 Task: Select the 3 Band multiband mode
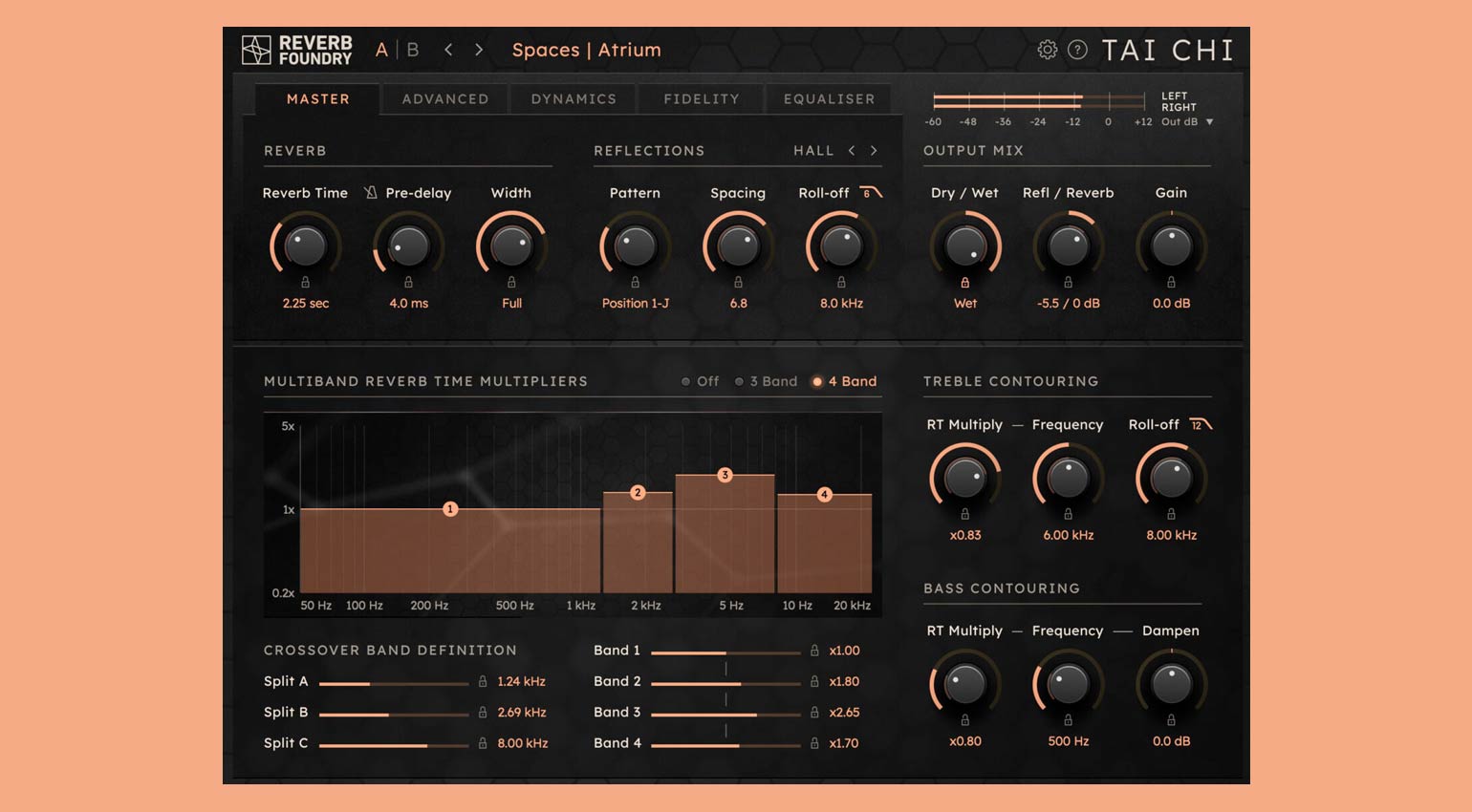tap(766, 381)
